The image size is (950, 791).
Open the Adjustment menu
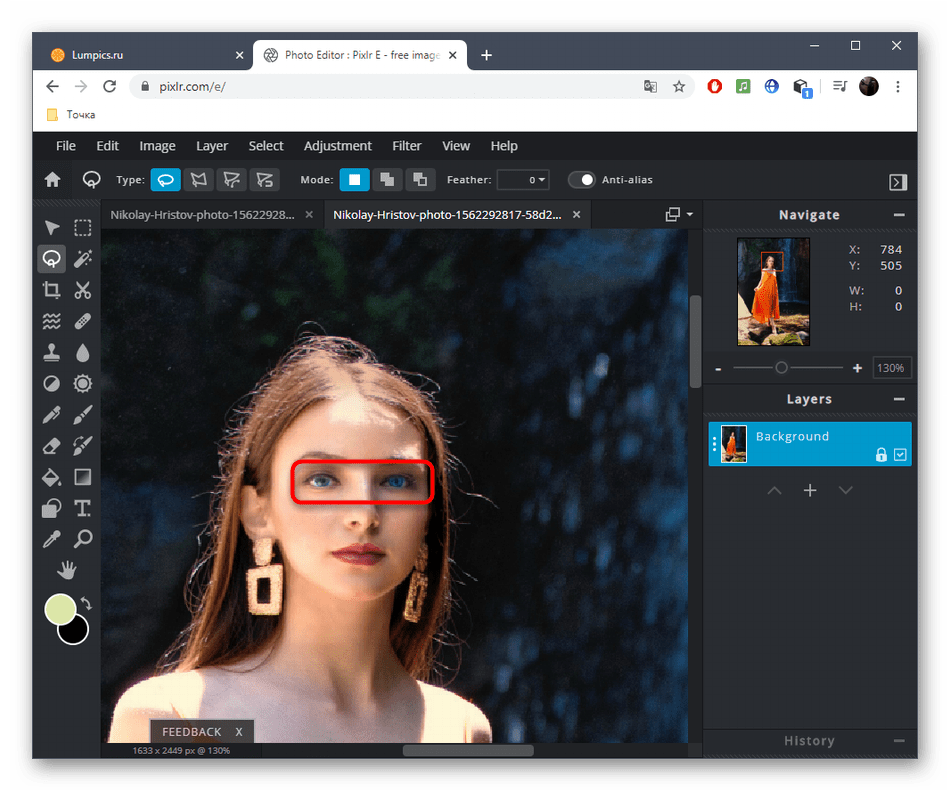[x=337, y=146]
